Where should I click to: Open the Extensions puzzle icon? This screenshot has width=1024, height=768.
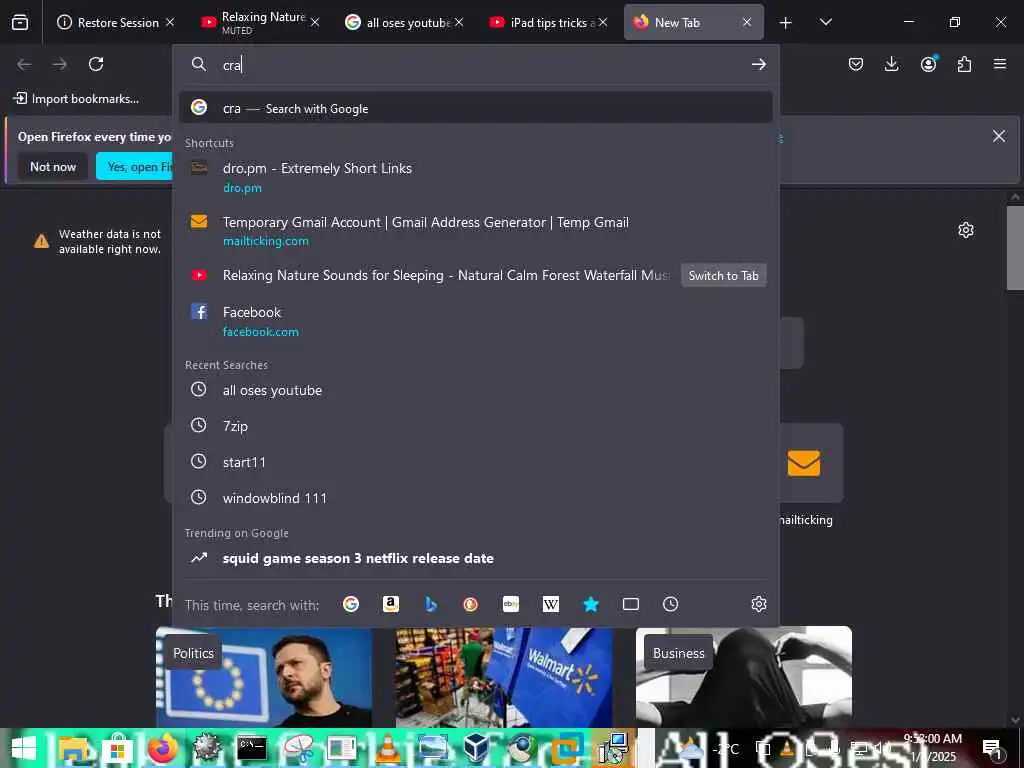click(964, 64)
